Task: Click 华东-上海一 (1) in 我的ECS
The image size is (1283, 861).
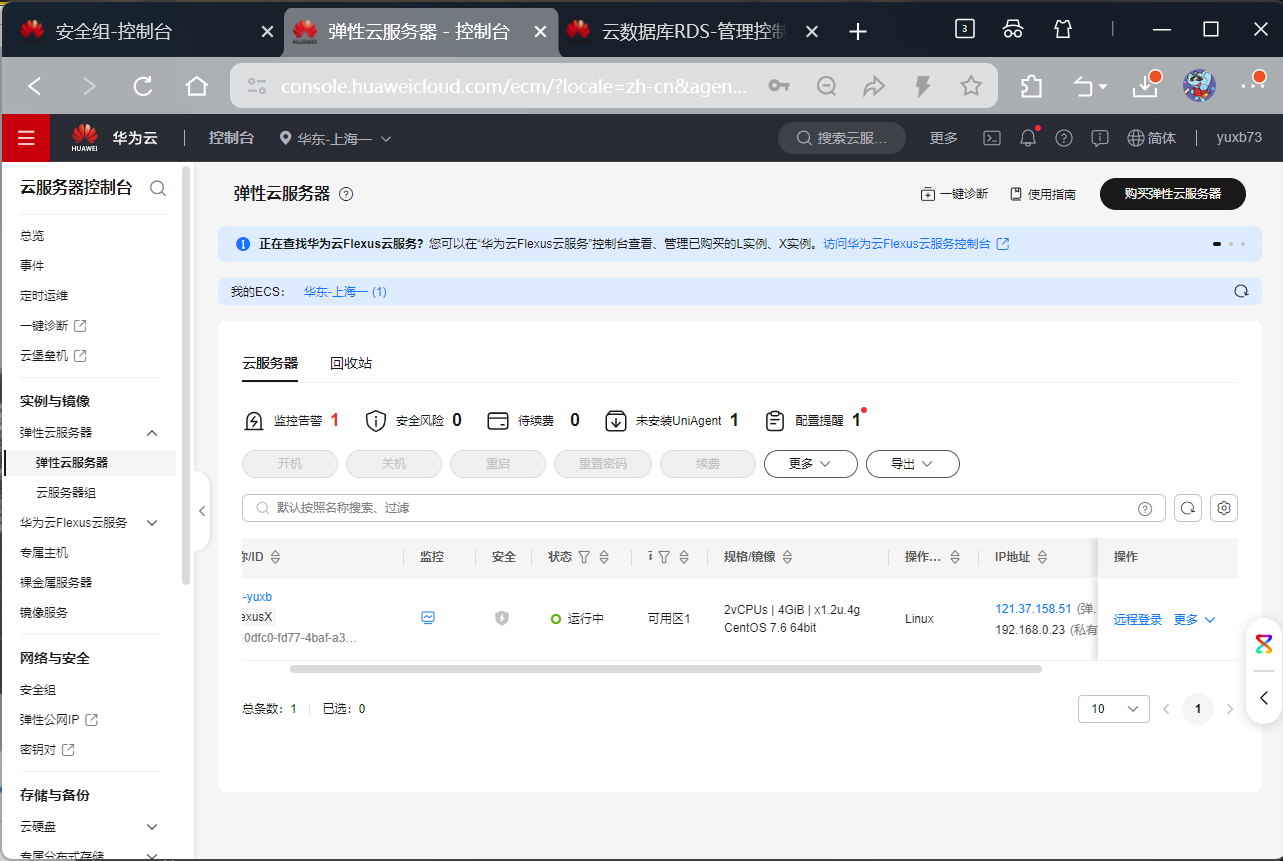Action: (x=345, y=292)
